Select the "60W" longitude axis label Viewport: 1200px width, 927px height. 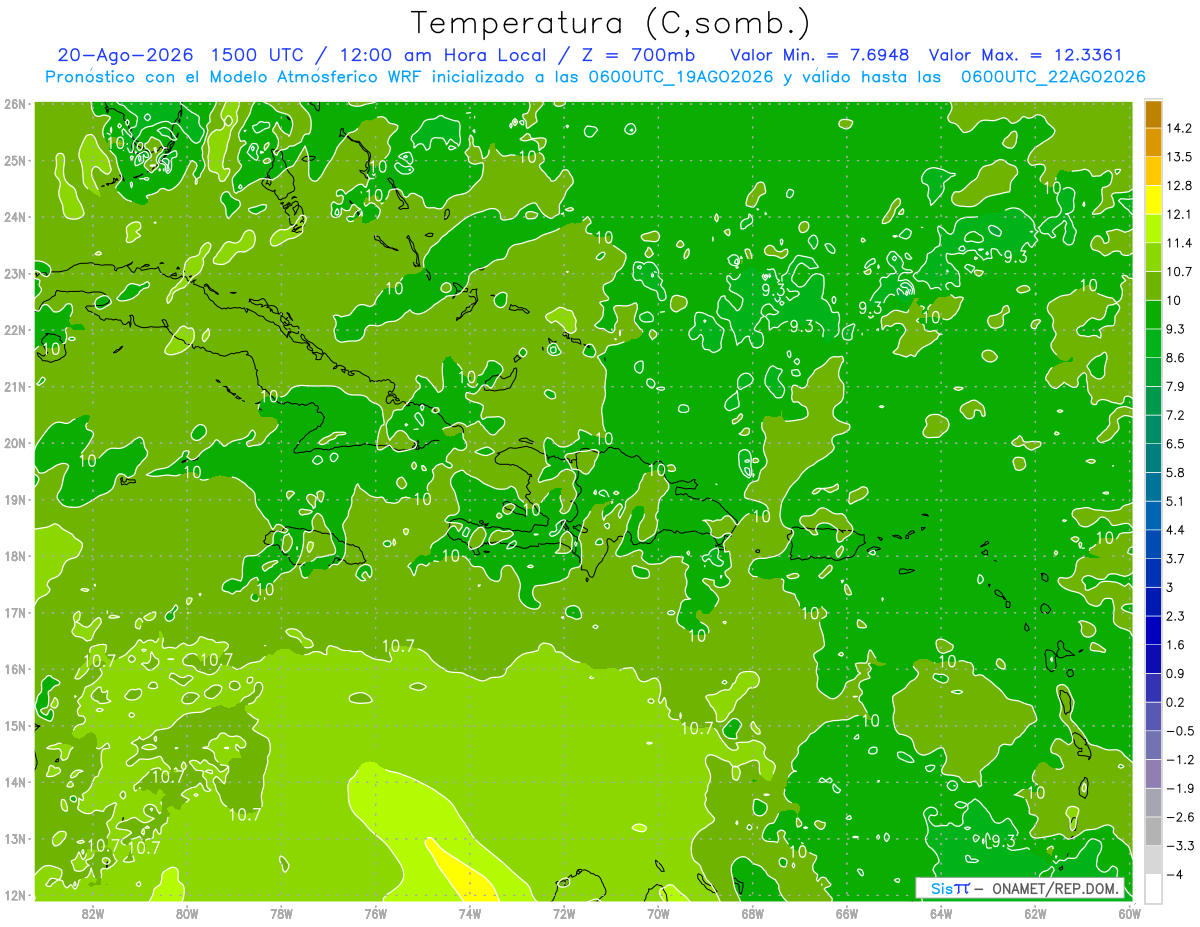(1129, 913)
